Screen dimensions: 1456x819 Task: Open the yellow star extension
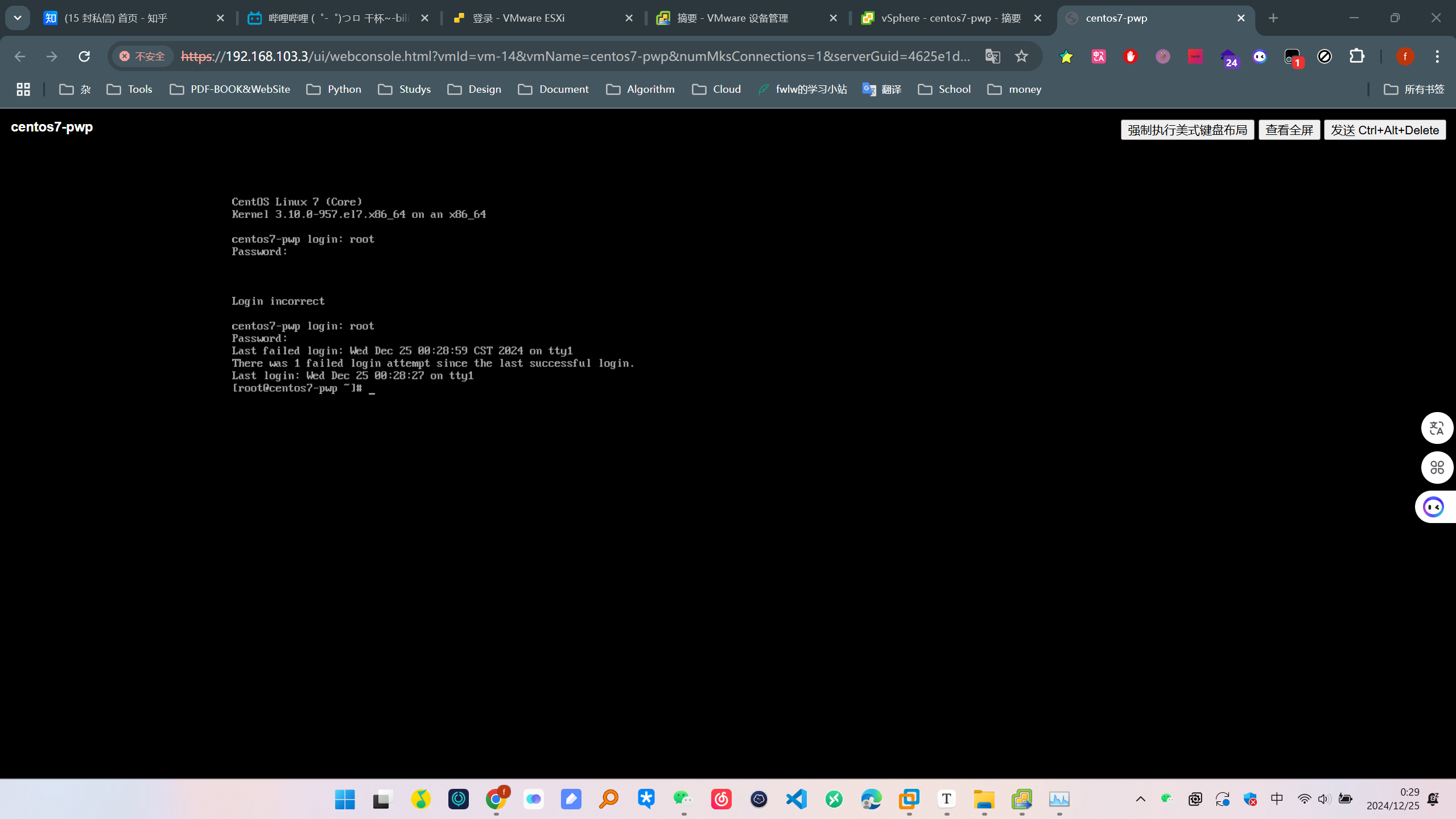(x=1066, y=56)
